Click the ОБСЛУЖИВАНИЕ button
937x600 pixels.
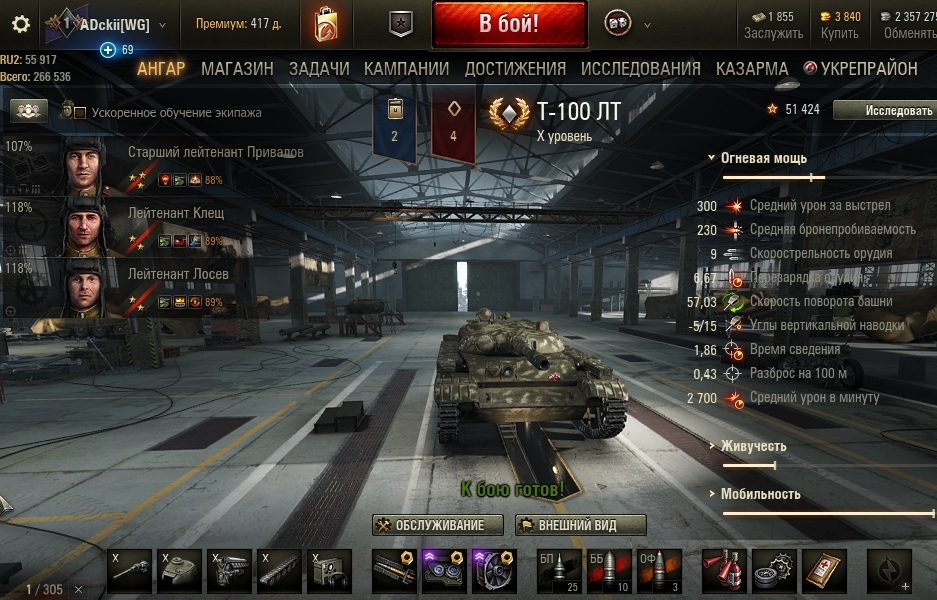pyautogui.click(x=437, y=525)
